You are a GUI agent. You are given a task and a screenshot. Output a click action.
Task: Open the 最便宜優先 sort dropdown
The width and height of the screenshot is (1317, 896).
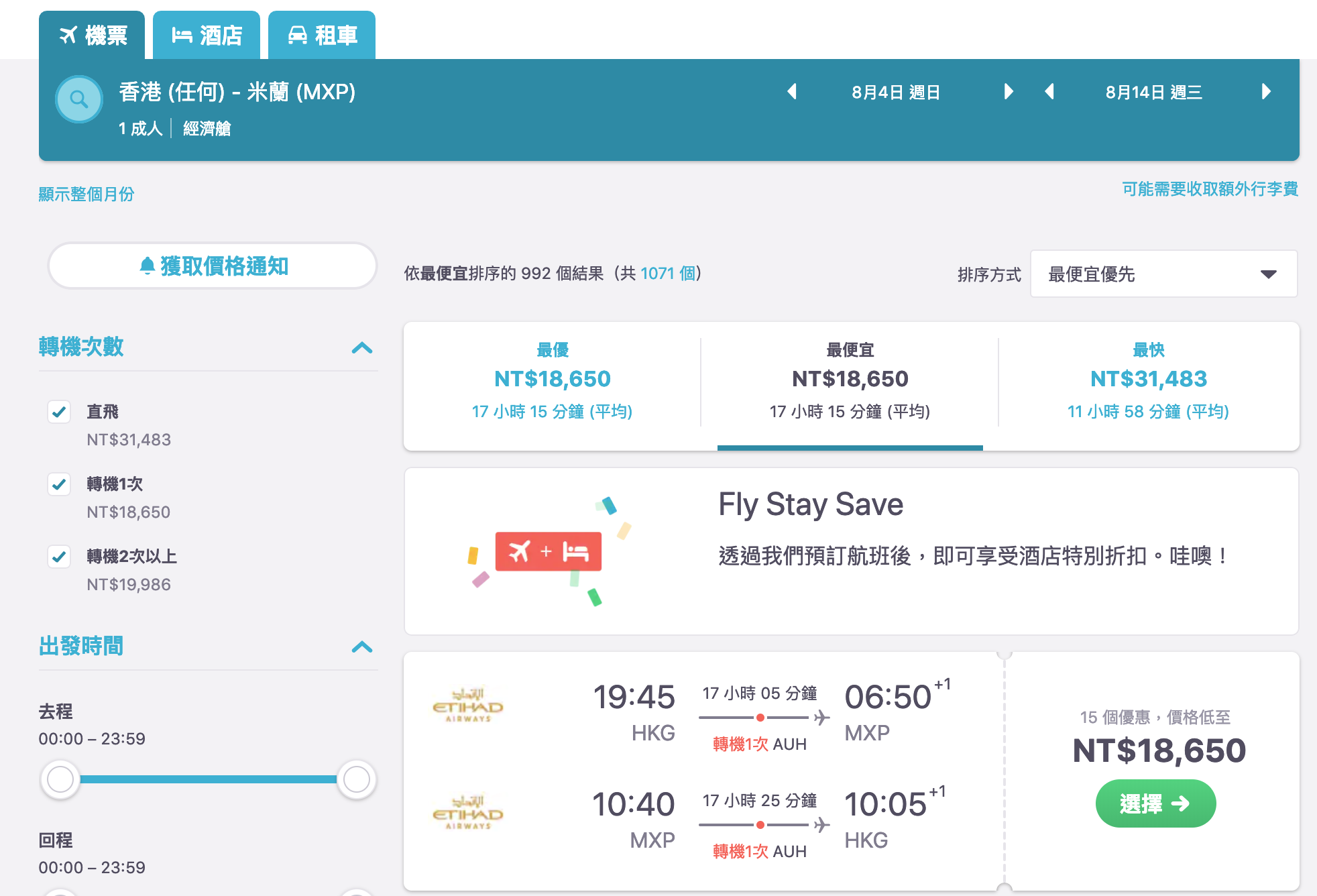[x=1163, y=274]
